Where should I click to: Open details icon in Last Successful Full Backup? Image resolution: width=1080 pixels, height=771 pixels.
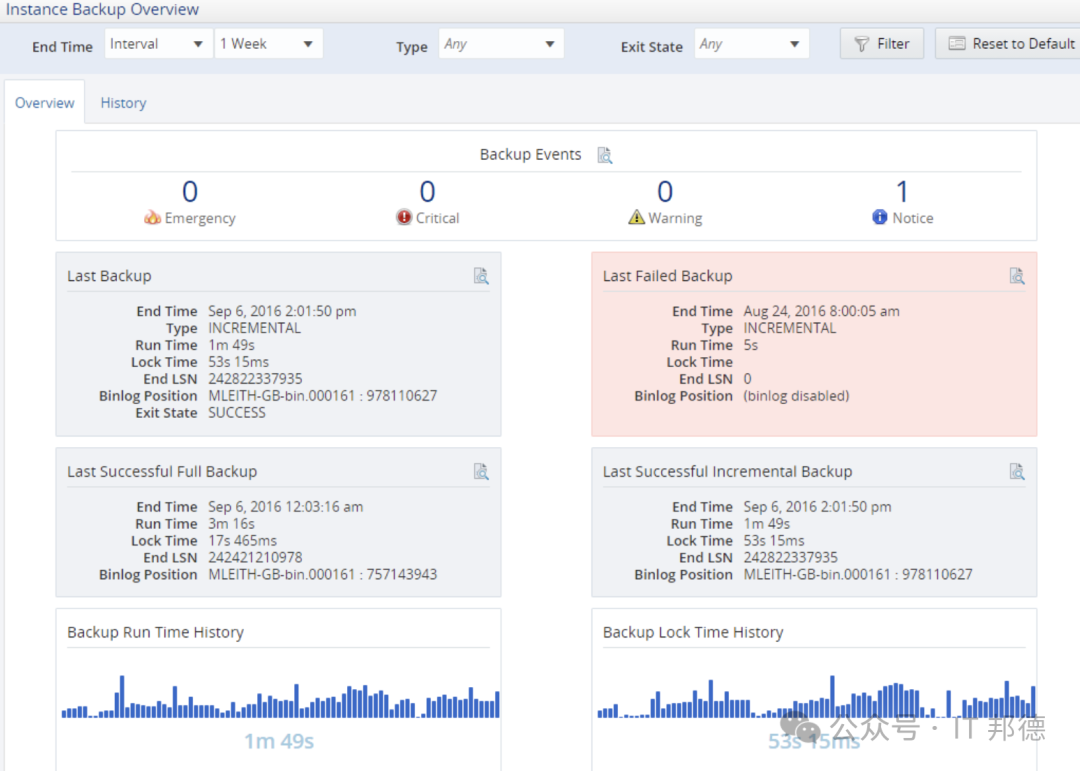point(481,472)
